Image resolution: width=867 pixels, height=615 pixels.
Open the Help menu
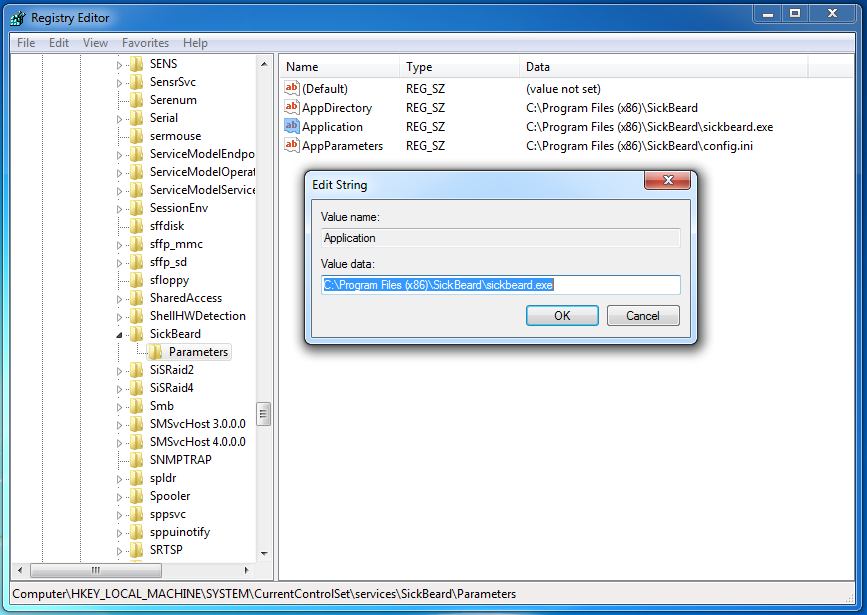(195, 43)
